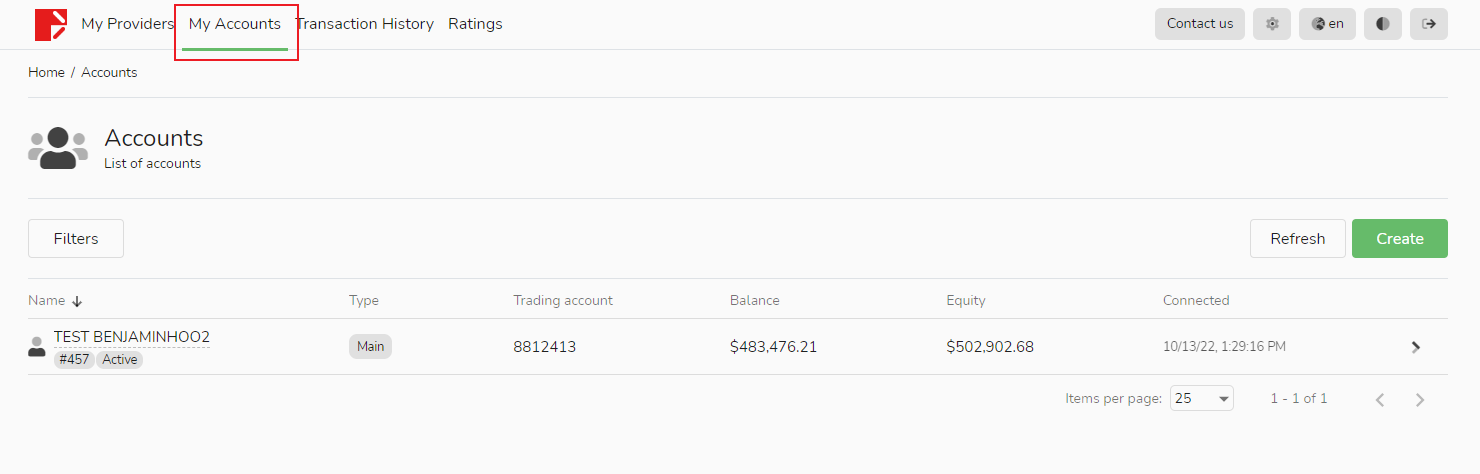Go to the previous page arrow
This screenshot has width=1480, height=474.
click(x=1380, y=399)
